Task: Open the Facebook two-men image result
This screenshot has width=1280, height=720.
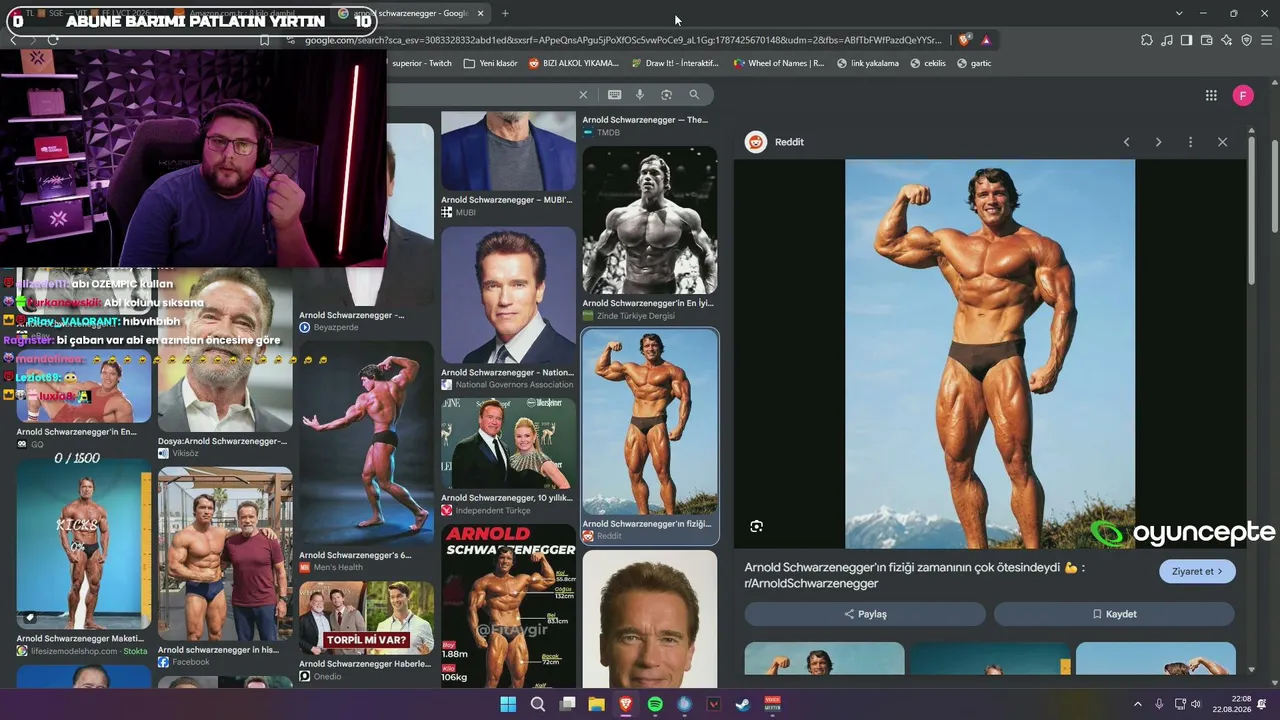Action: coord(225,554)
